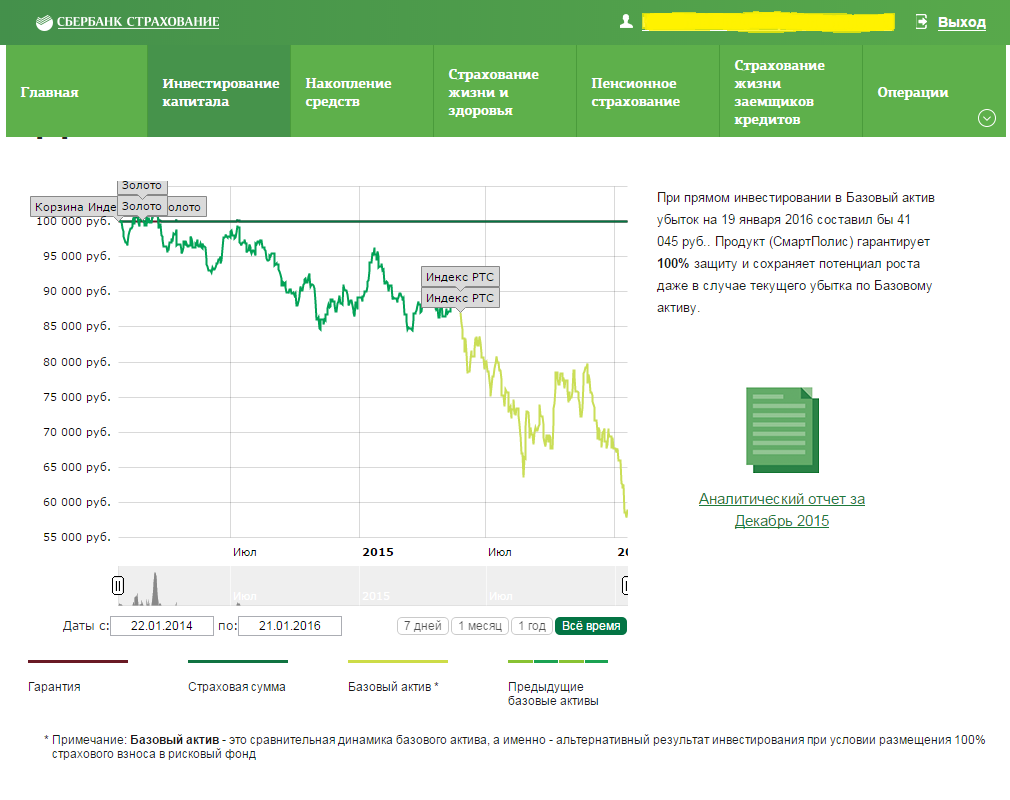Screen dimensions: 1010x800
Task: Click the end date field 21.01.2016
Action: pos(290,626)
